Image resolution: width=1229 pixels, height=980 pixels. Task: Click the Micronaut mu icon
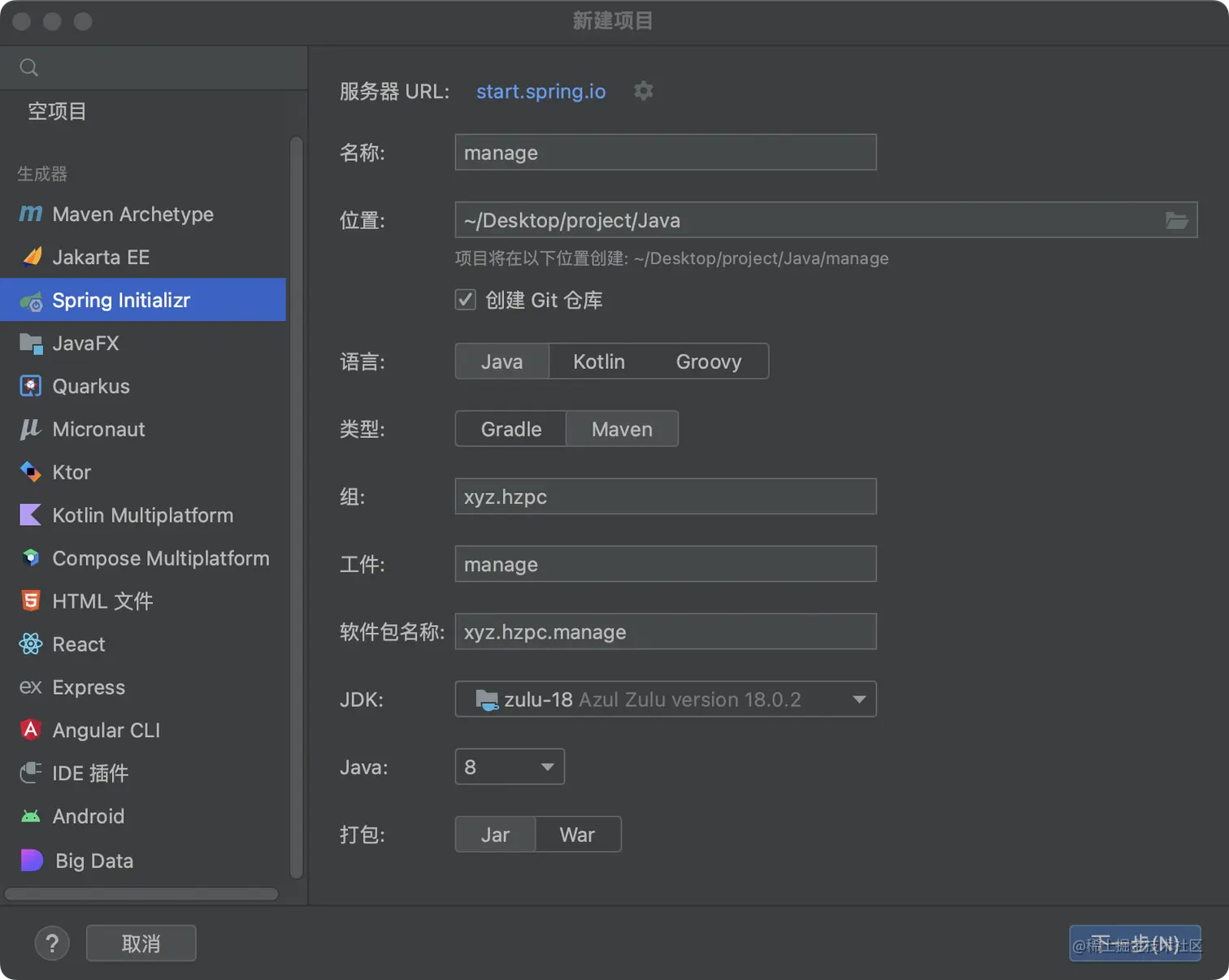coord(30,429)
